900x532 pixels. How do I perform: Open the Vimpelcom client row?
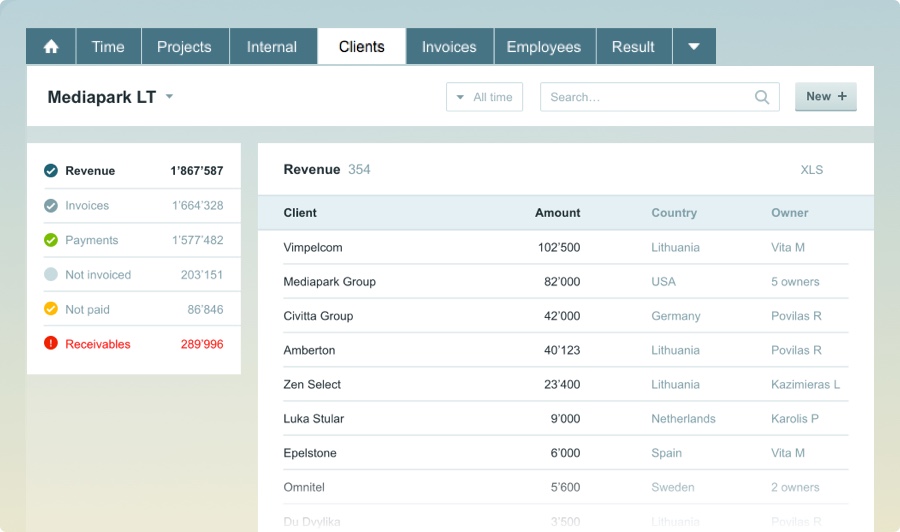point(313,247)
